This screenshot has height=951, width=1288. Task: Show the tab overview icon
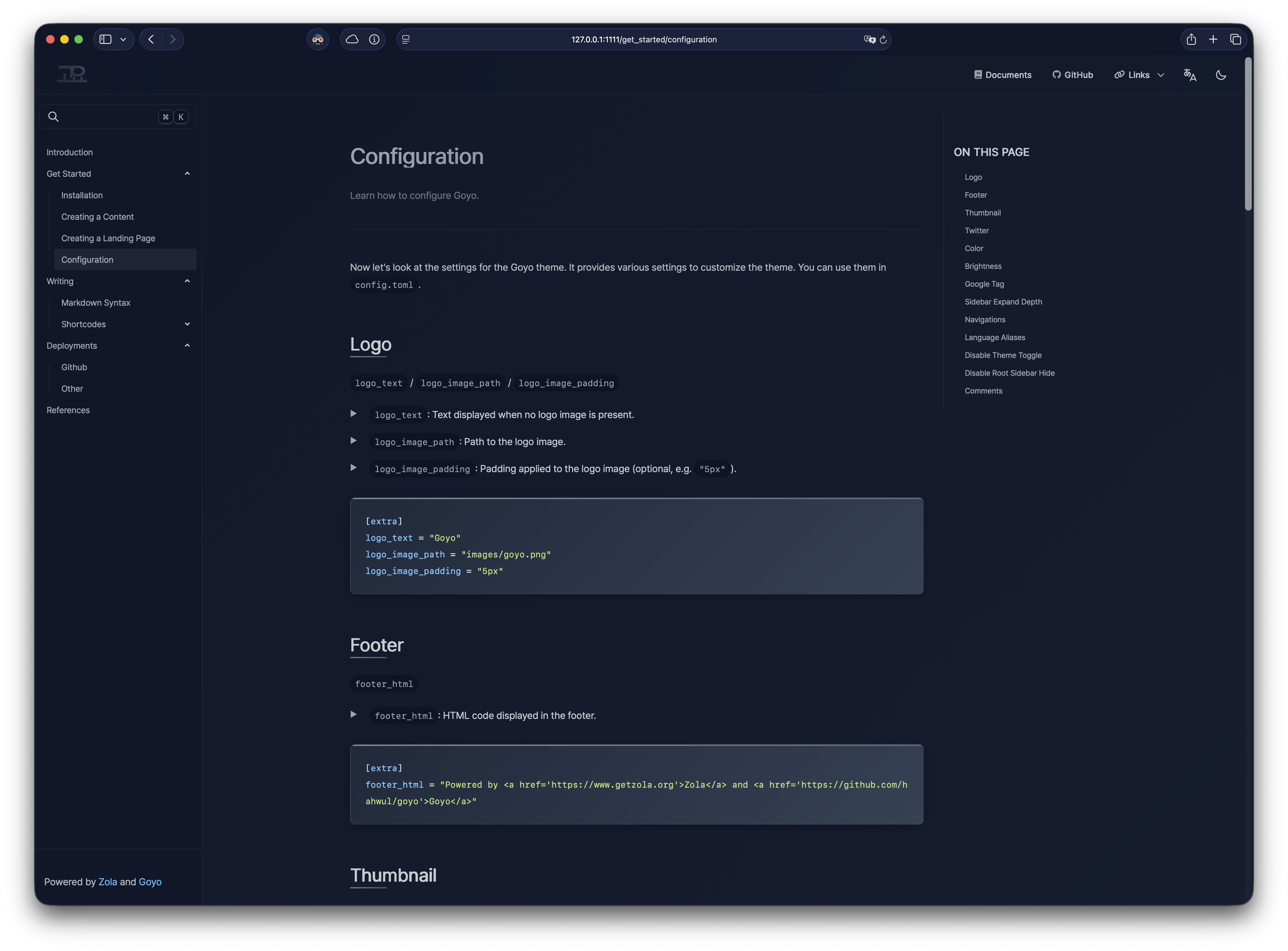coord(1235,39)
